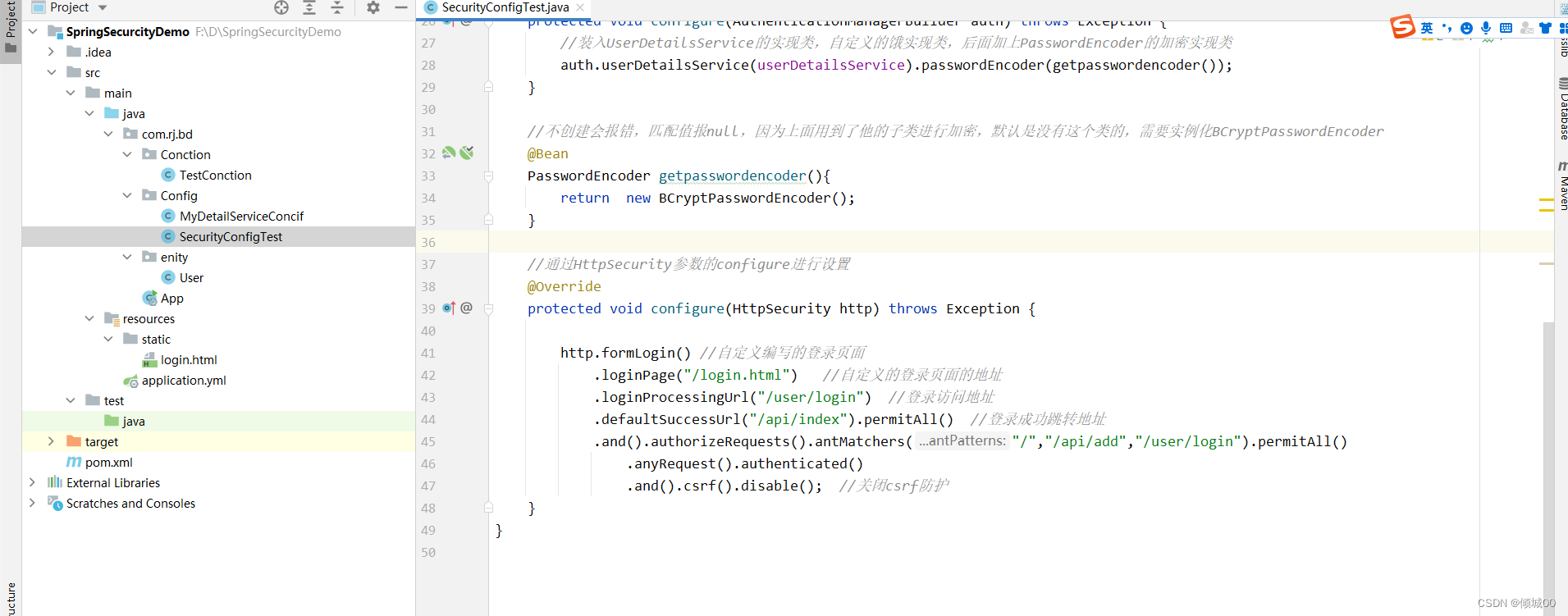Open pom.xml file
The height and width of the screenshot is (616, 1568).
point(108,463)
